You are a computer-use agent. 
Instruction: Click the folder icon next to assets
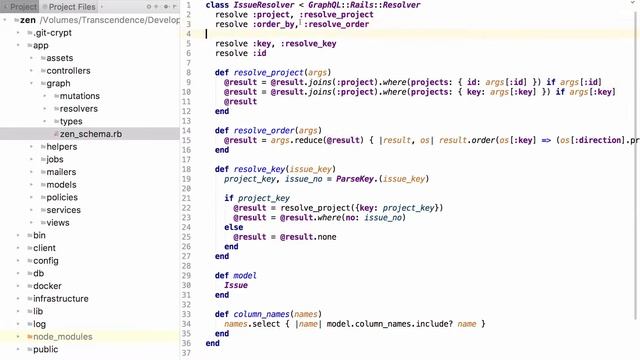(x=43, y=58)
